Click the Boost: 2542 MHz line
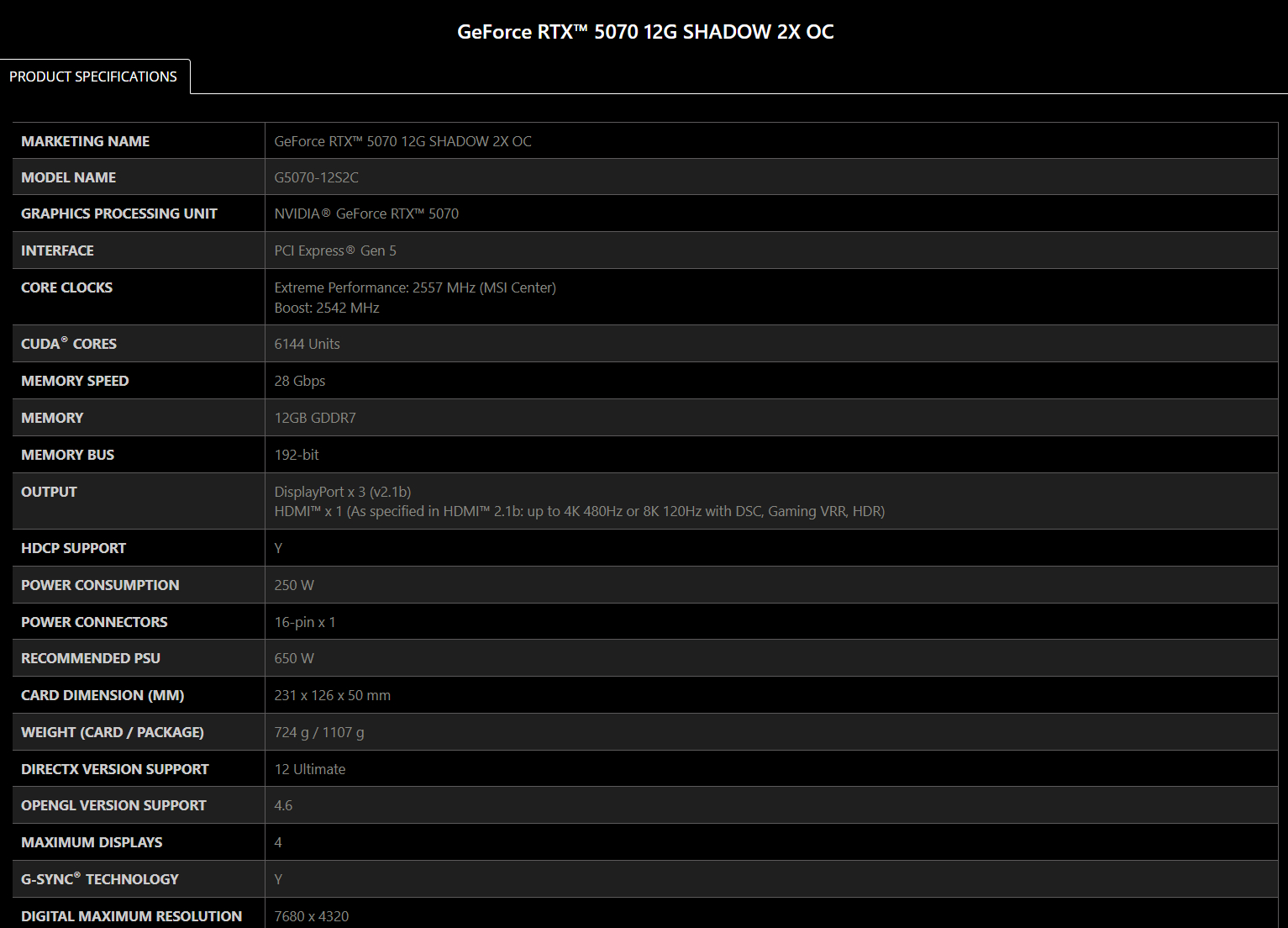 click(x=327, y=308)
